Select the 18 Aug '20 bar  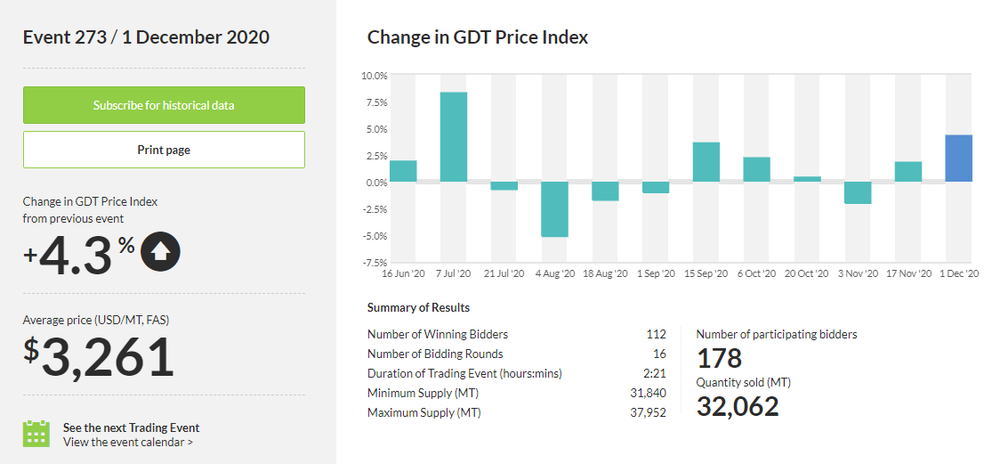click(x=605, y=191)
